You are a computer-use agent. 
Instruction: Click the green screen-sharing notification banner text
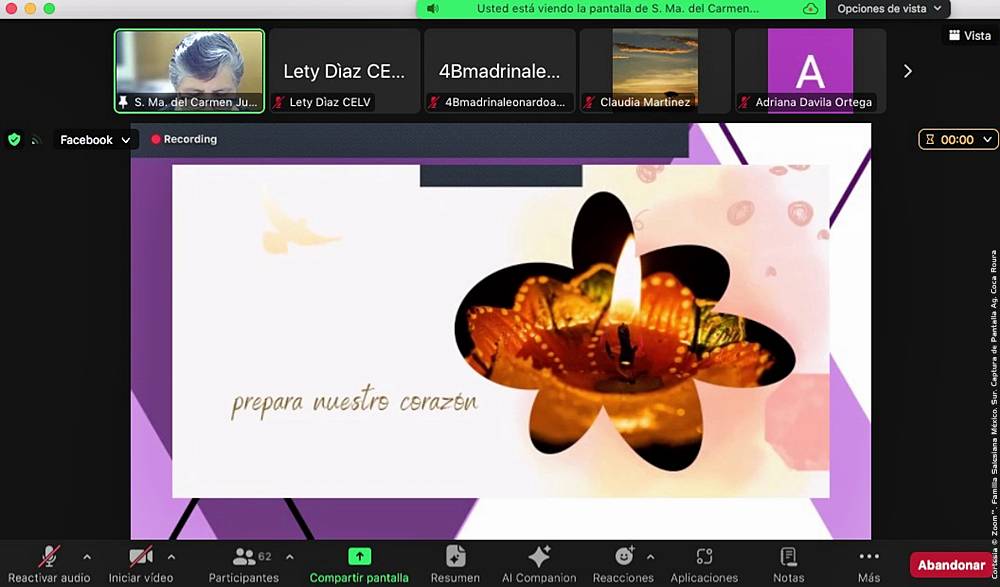click(618, 9)
